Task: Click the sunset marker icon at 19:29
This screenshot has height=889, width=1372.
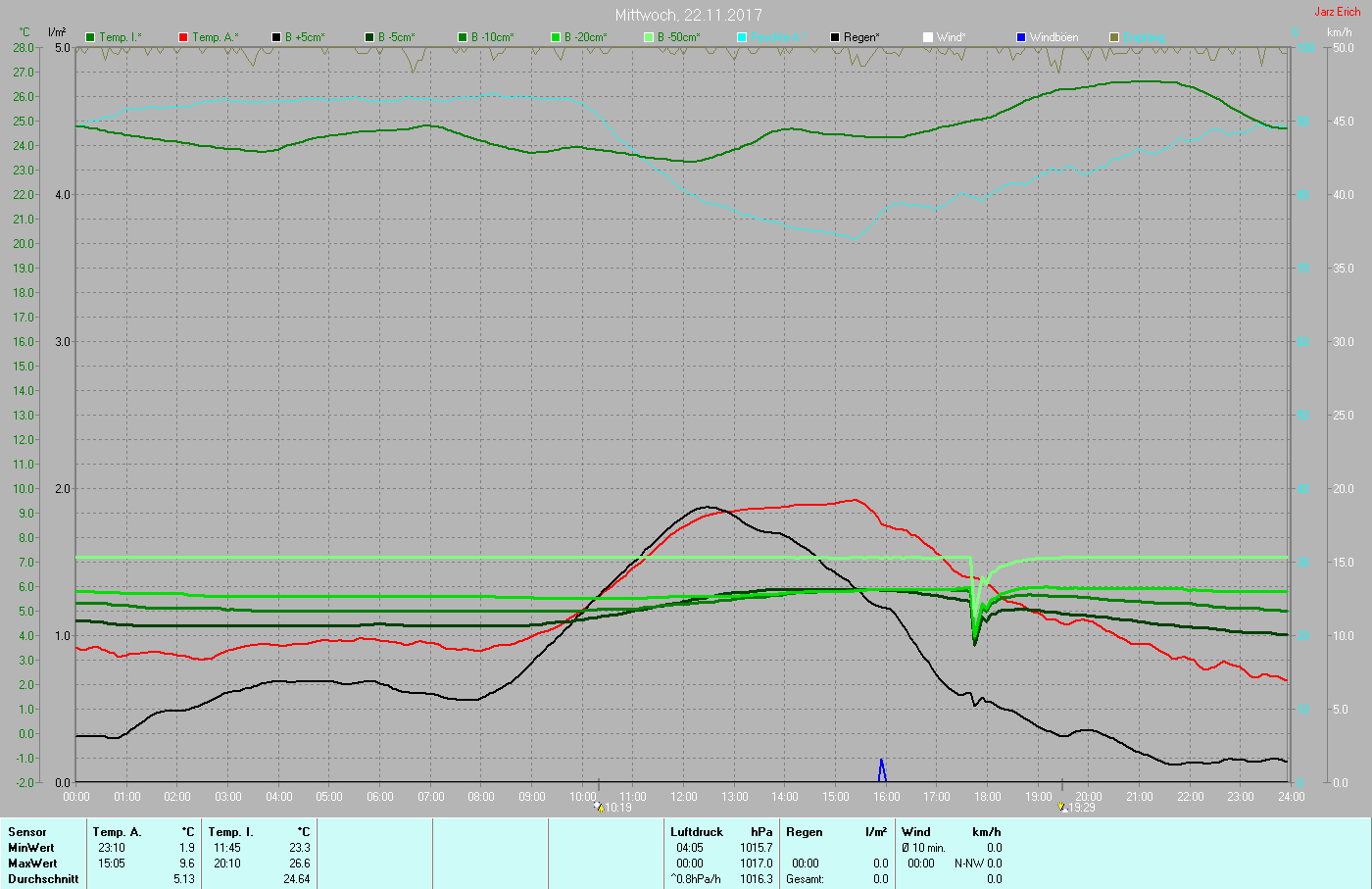Action: tap(1062, 807)
